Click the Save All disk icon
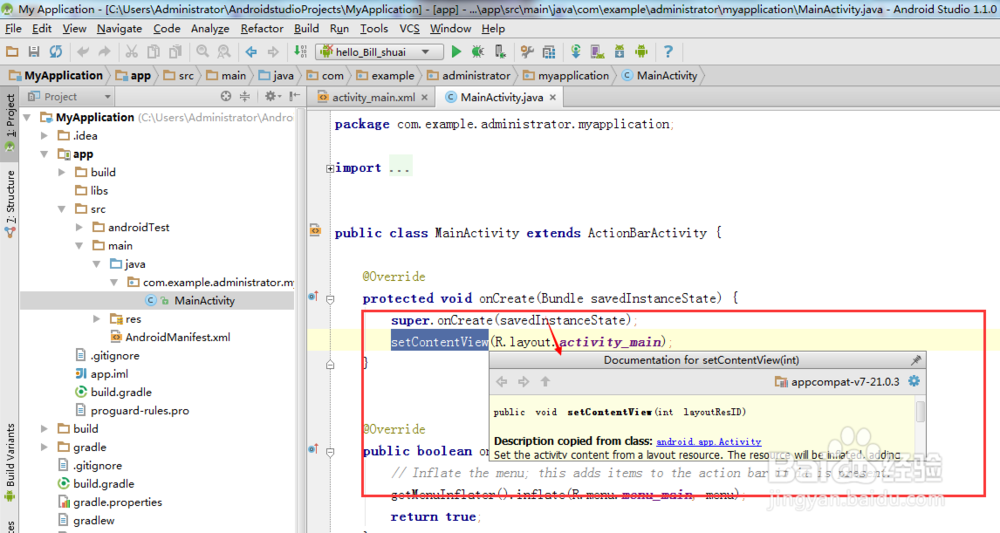1000x533 pixels. pos(34,52)
